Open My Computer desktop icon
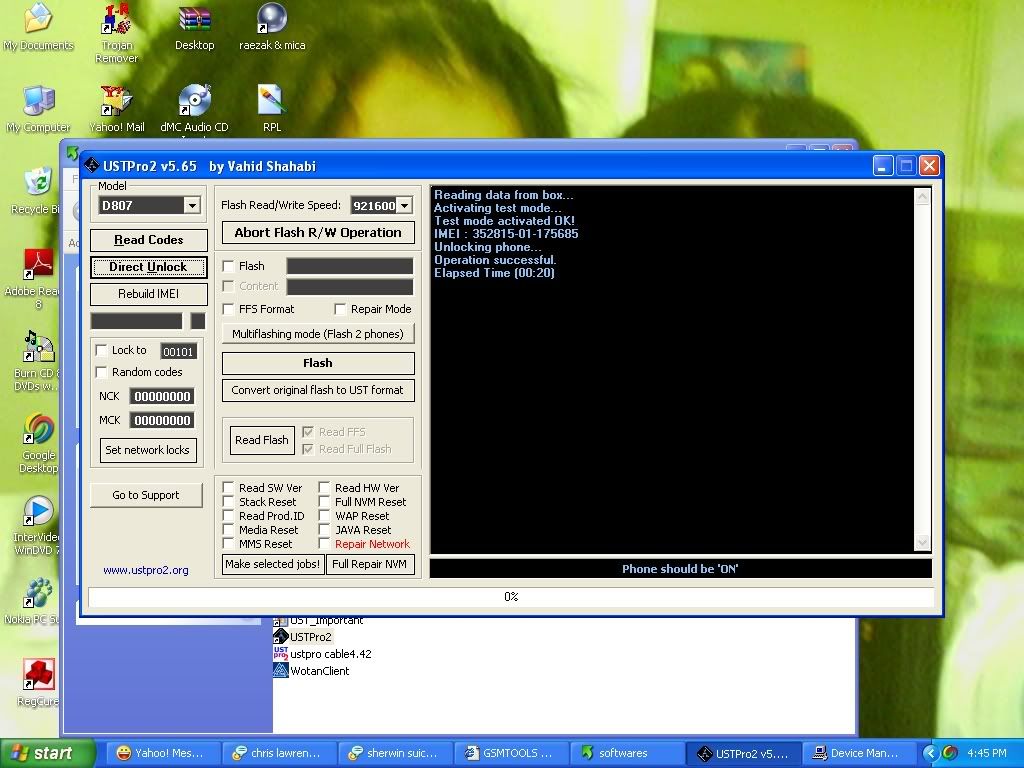The image size is (1024, 768). pos(39,108)
